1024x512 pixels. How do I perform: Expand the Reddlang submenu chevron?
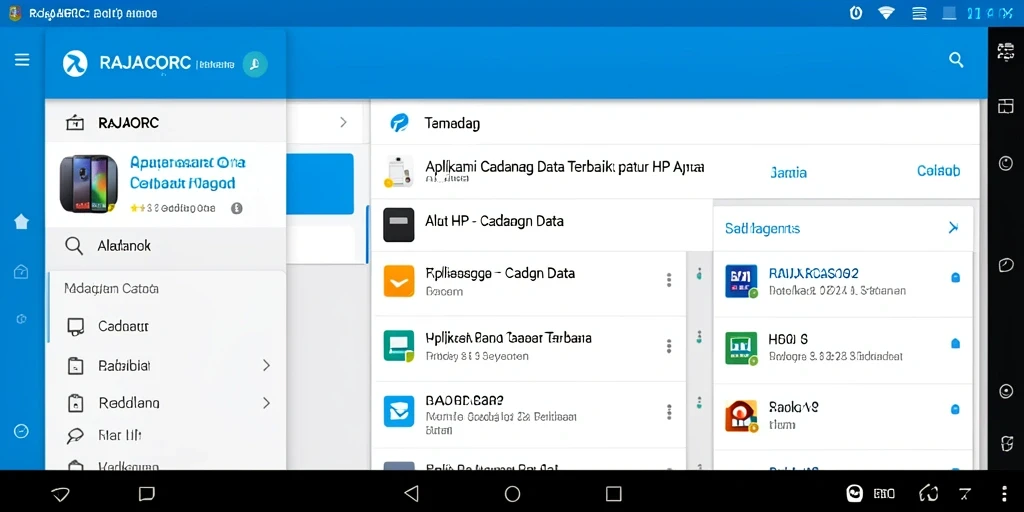[x=266, y=403]
